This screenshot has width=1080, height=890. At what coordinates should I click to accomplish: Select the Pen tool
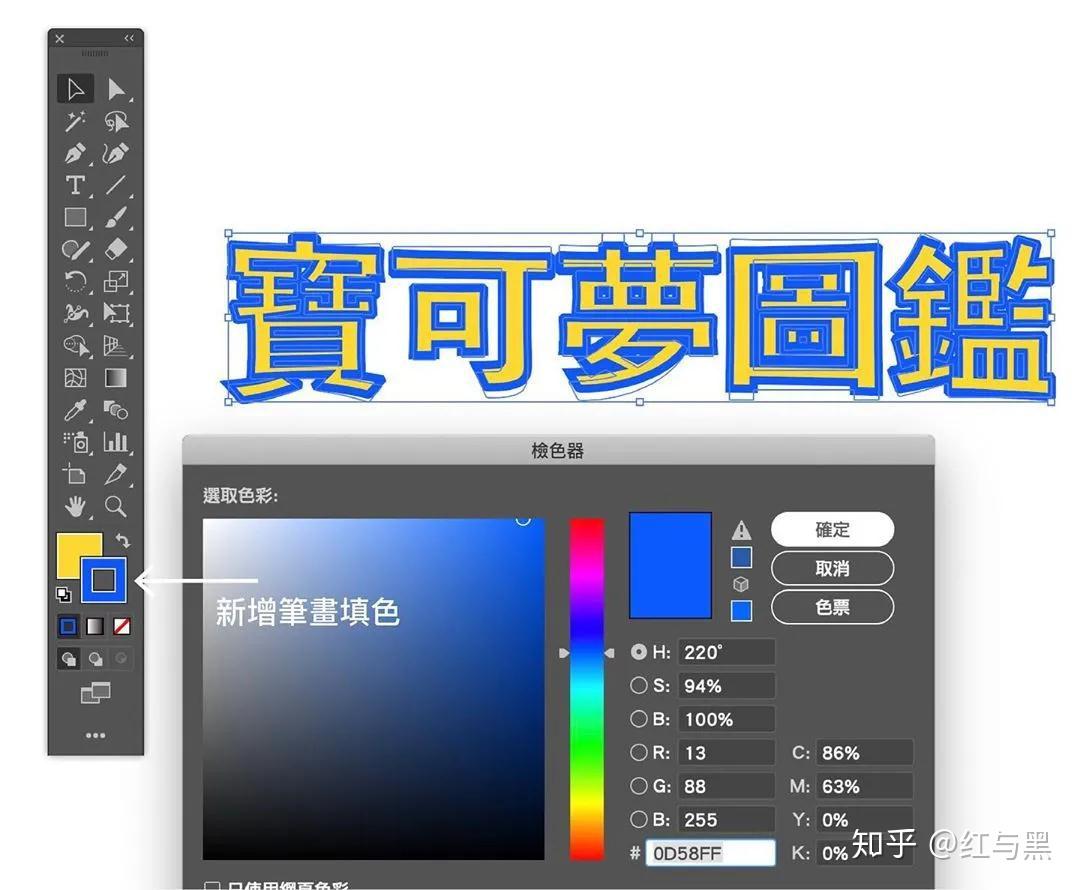click(75, 154)
